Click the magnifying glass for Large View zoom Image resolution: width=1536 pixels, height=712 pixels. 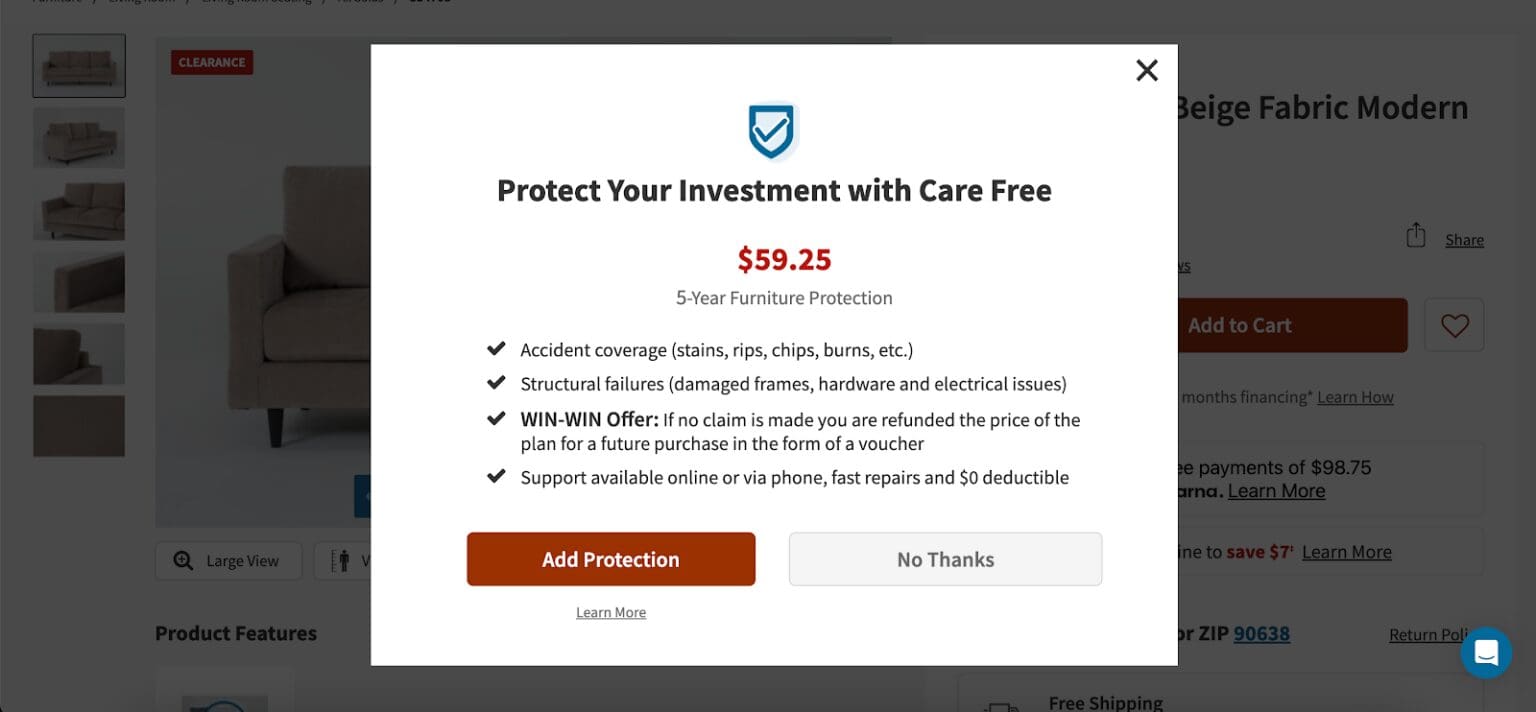pos(183,561)
